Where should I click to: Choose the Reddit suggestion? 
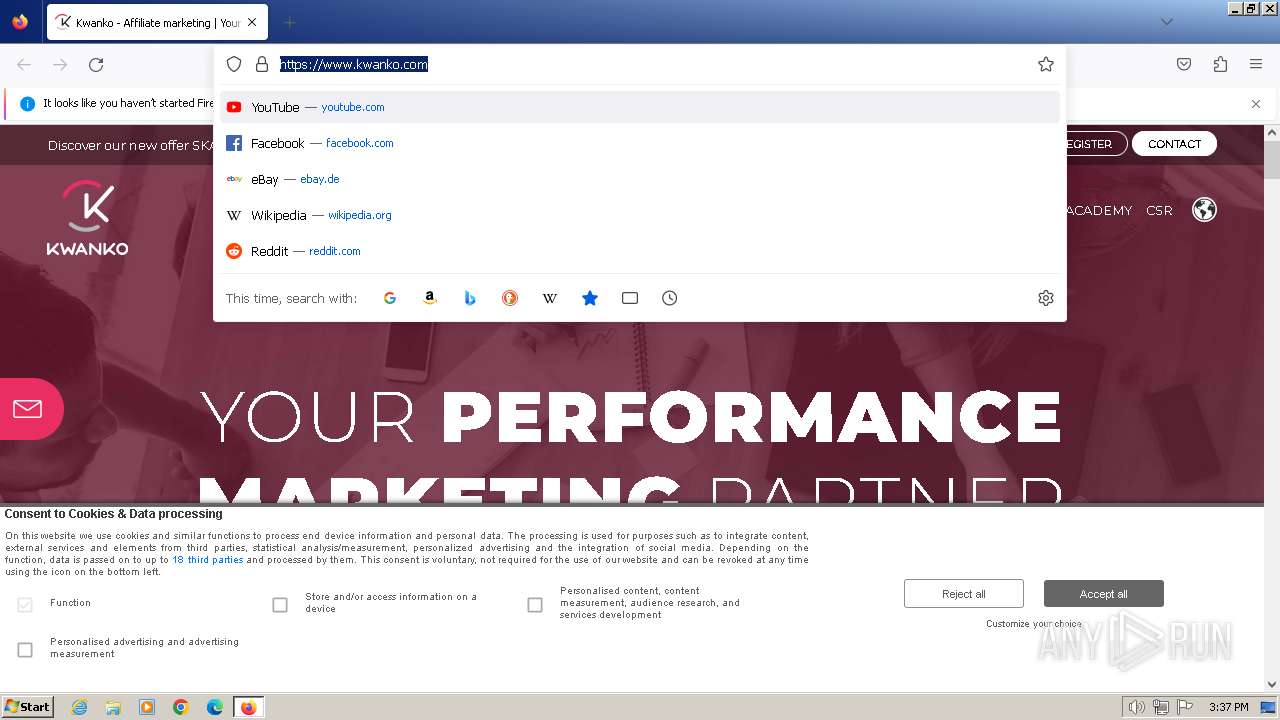pyautogui.click(x=640, y=251)
